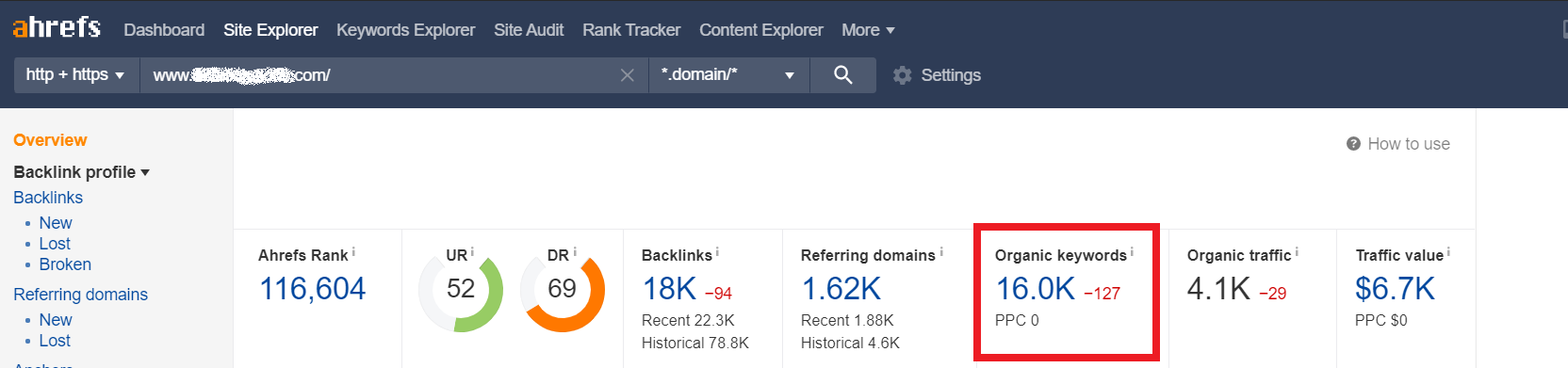Open Site Explorer tab
This screenshot has height=368, width=1568.
pos(270,30)
